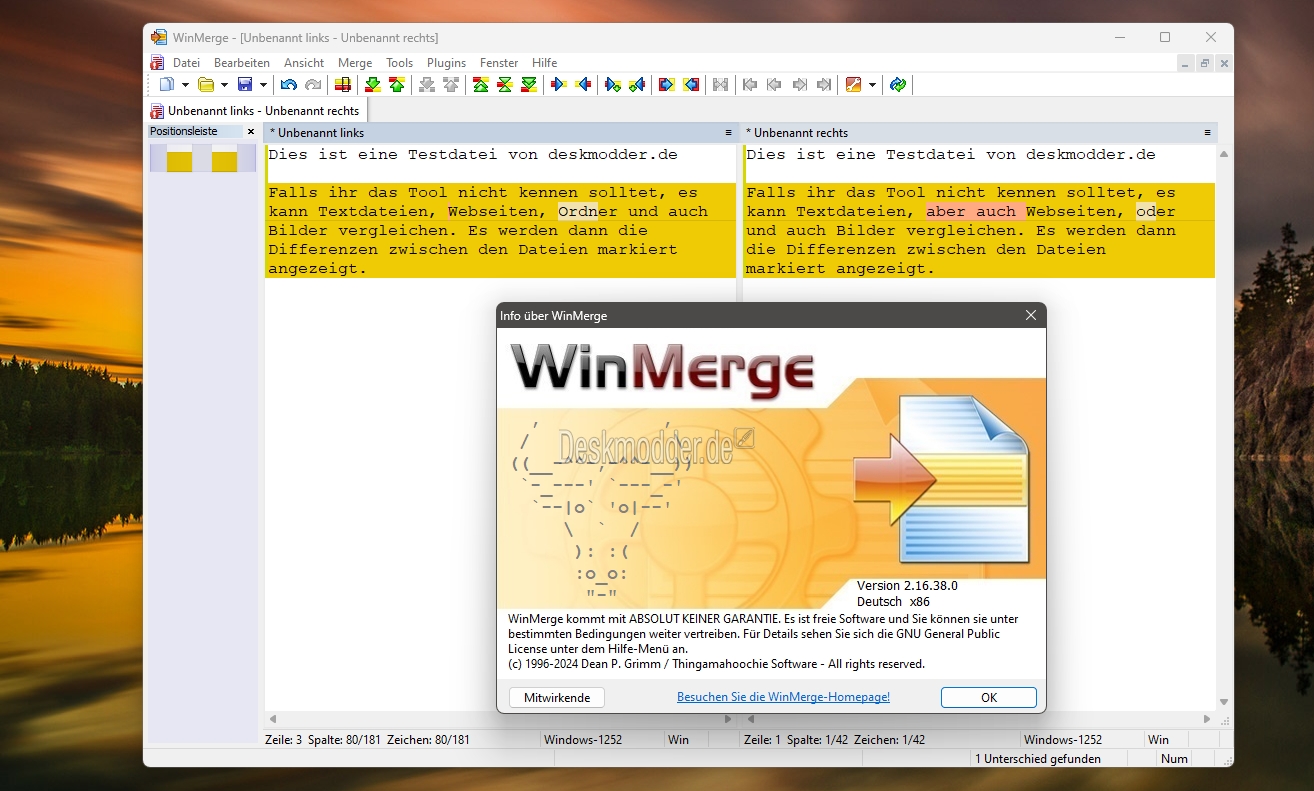
Task: Click right pane Windows-1252 status entry
Action: [x=1063, y=740]
